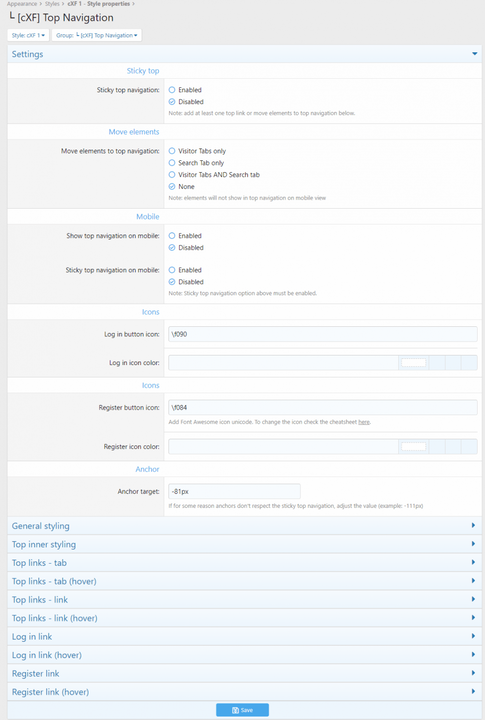Go to Styles breadcrumb link
Image resolution: width=485 pixels, height=720 pixels.
point(52,4)
